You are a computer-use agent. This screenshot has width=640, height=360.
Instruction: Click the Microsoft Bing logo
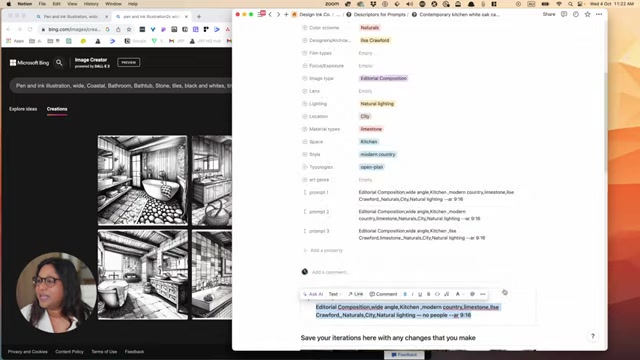pos(29,62)
